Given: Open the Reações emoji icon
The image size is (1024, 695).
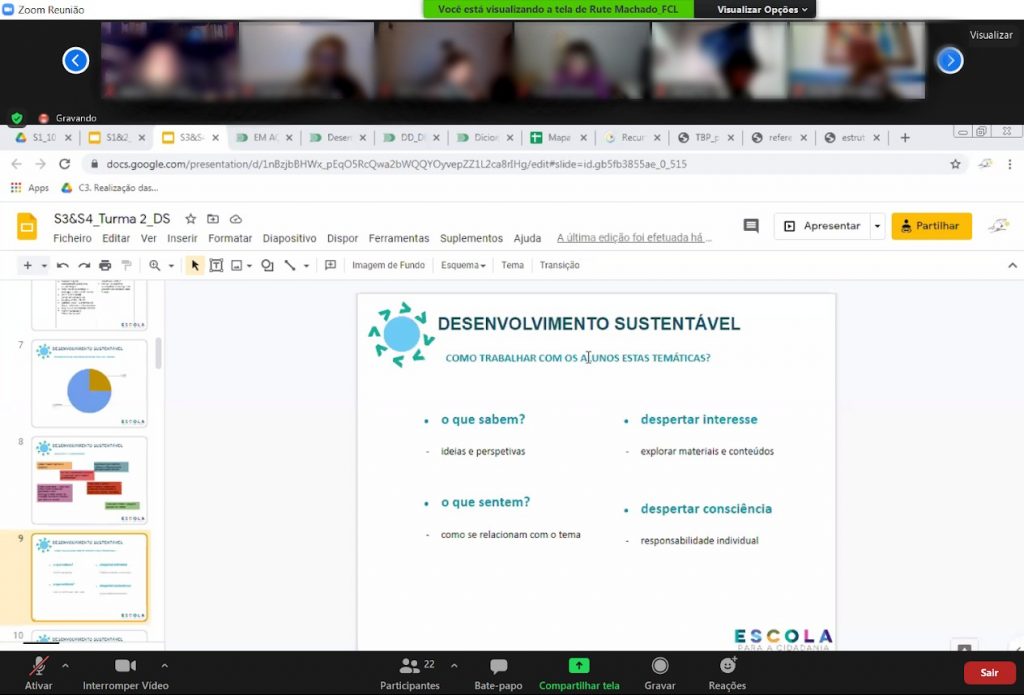Looking at the screenshot, I should point(727,667).
